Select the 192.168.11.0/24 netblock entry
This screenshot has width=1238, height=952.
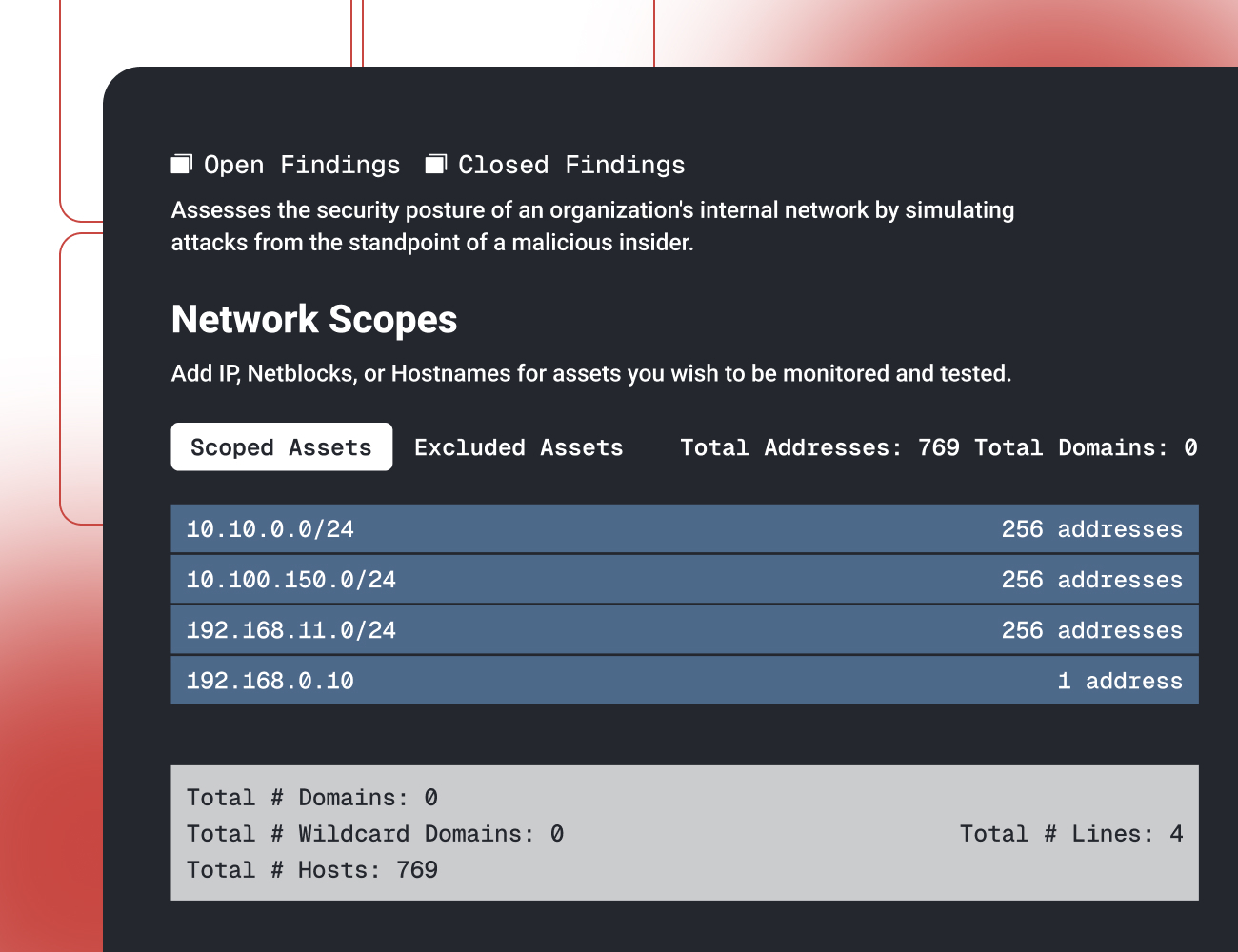point(291,630)
